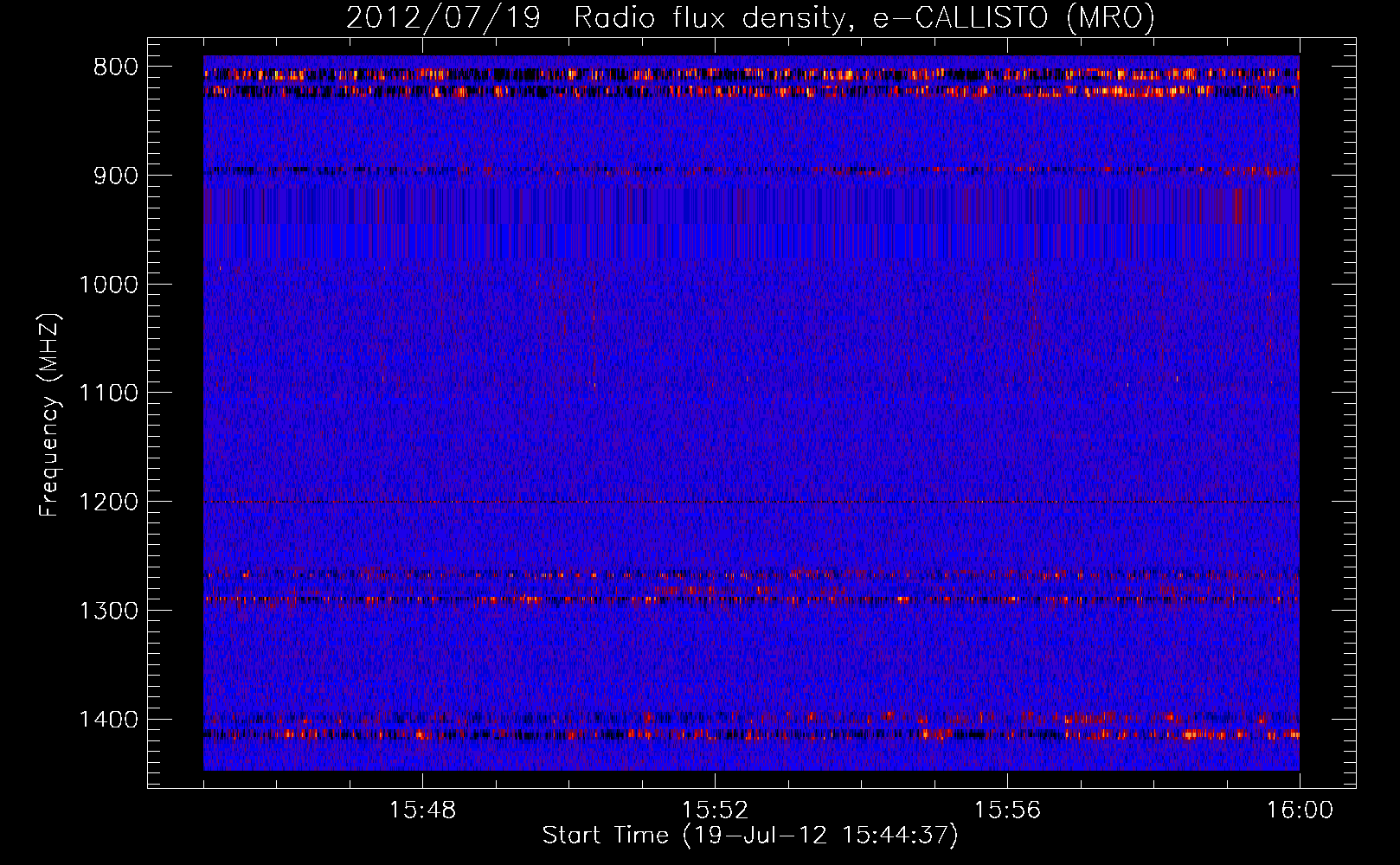Screen dimensions: 1400x865
Task: Click the bright interference band near 1415 MHz
Action: point(751,734)
